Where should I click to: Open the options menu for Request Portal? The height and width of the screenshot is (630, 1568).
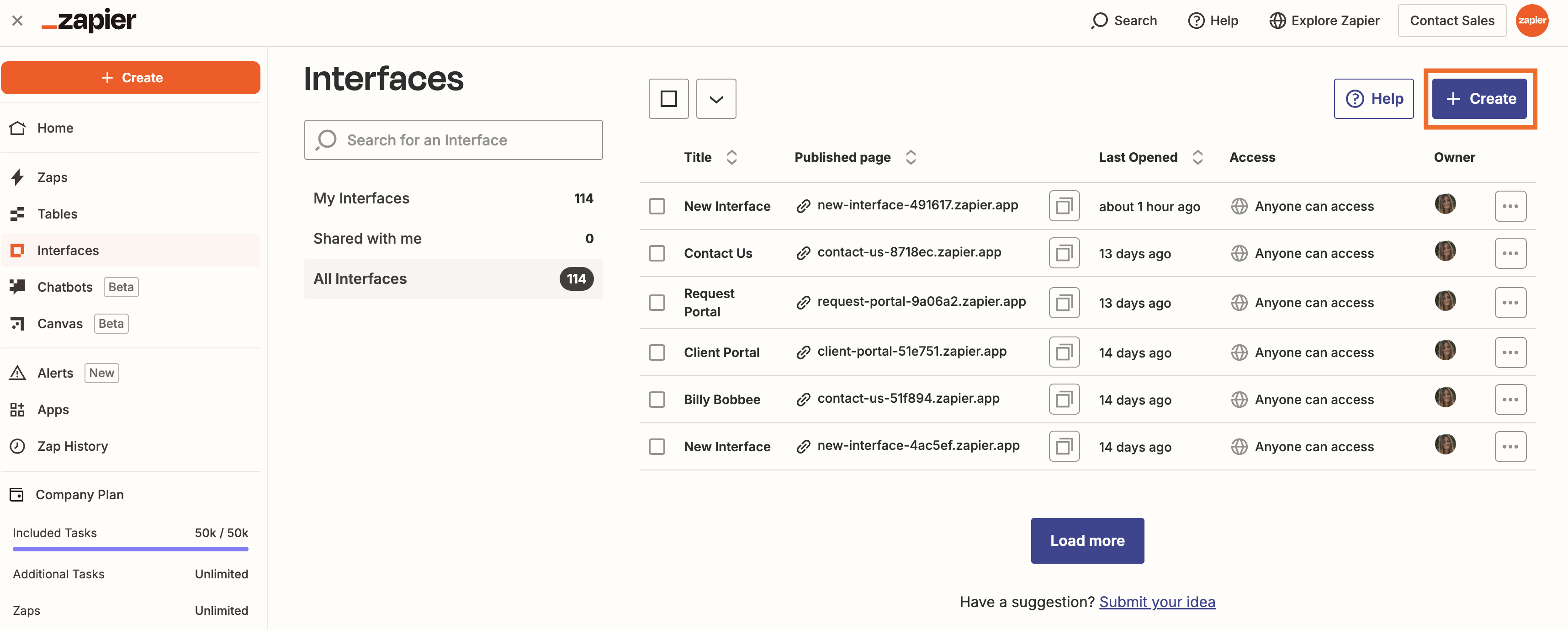(1510, 302)
